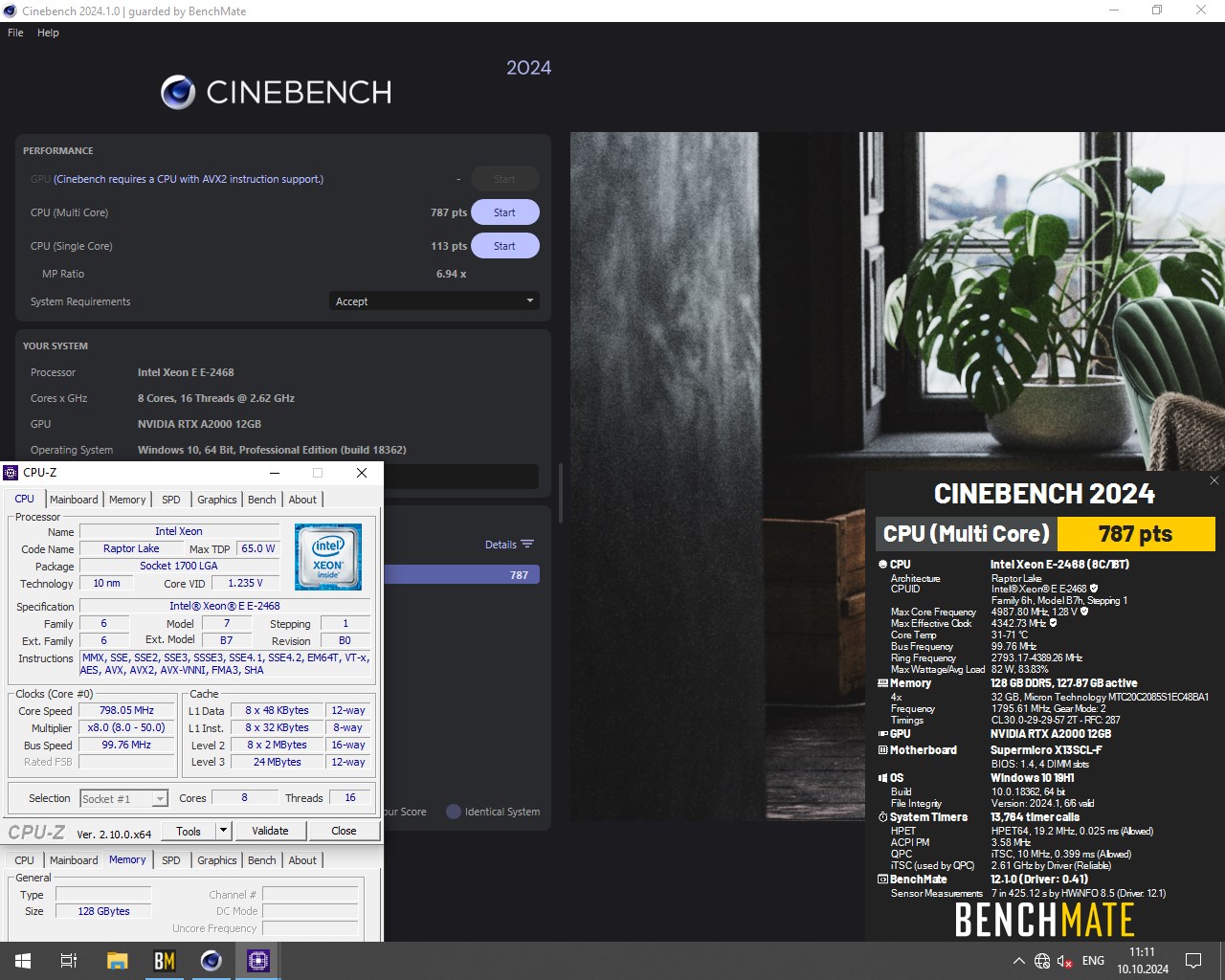Click the Processor Intel Xeon E E-2468 text
The width and height of the screenshot is (1225, 980).
[186, 372]
